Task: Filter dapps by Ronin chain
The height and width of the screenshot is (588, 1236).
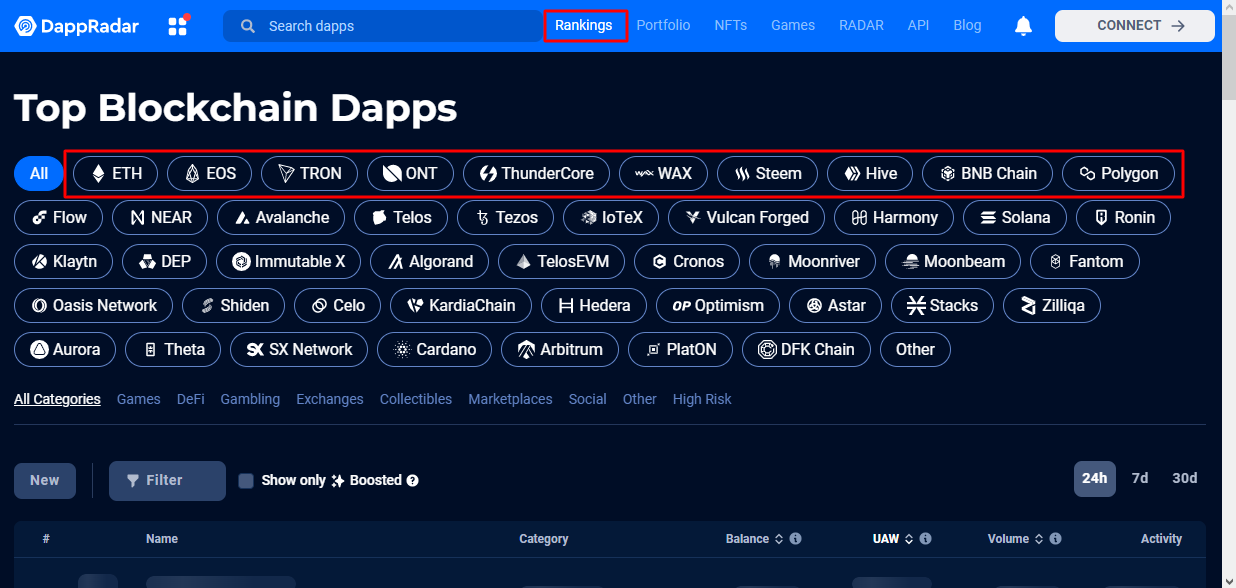Action: 1123,218
